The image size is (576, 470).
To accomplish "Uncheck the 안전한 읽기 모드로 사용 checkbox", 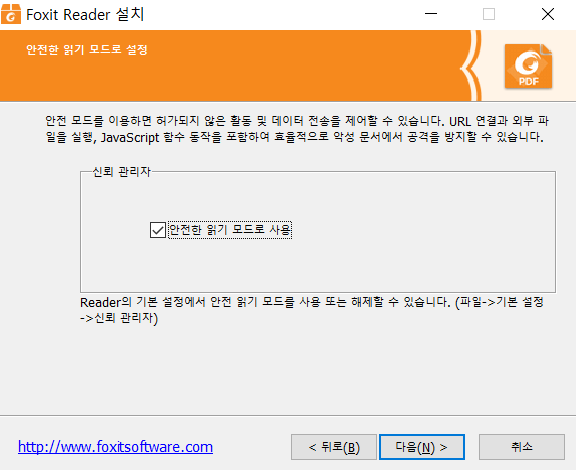I will (x=158, y=230).
